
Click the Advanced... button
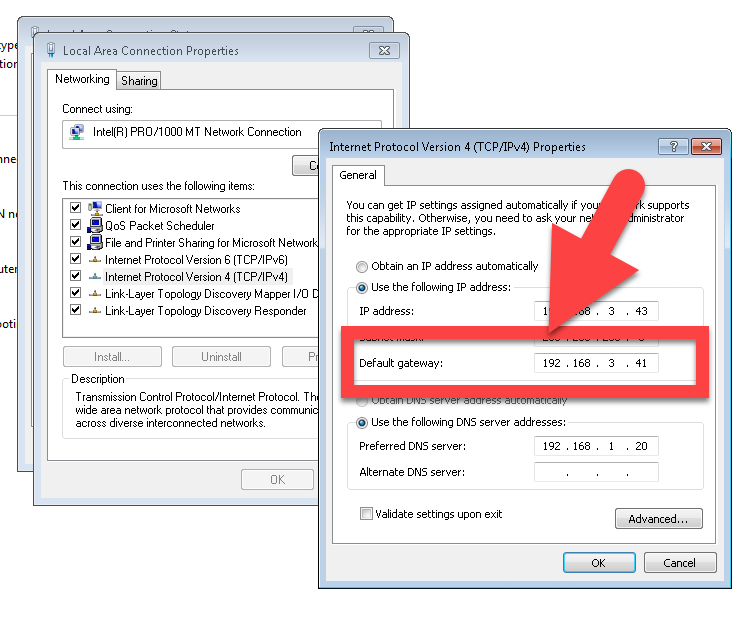click(x=658, y=519)
